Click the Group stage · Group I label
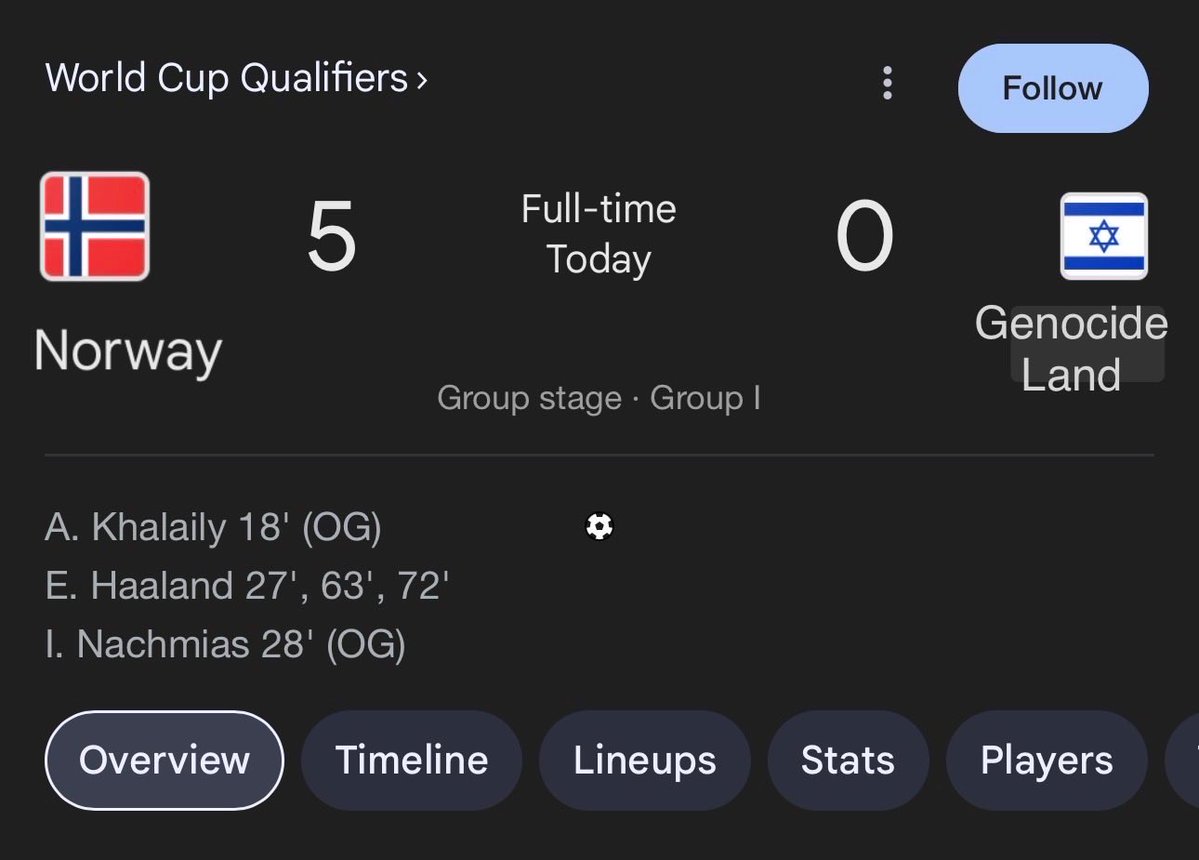The height and width of the screenshot is (860, 1199). coord(599,398)
